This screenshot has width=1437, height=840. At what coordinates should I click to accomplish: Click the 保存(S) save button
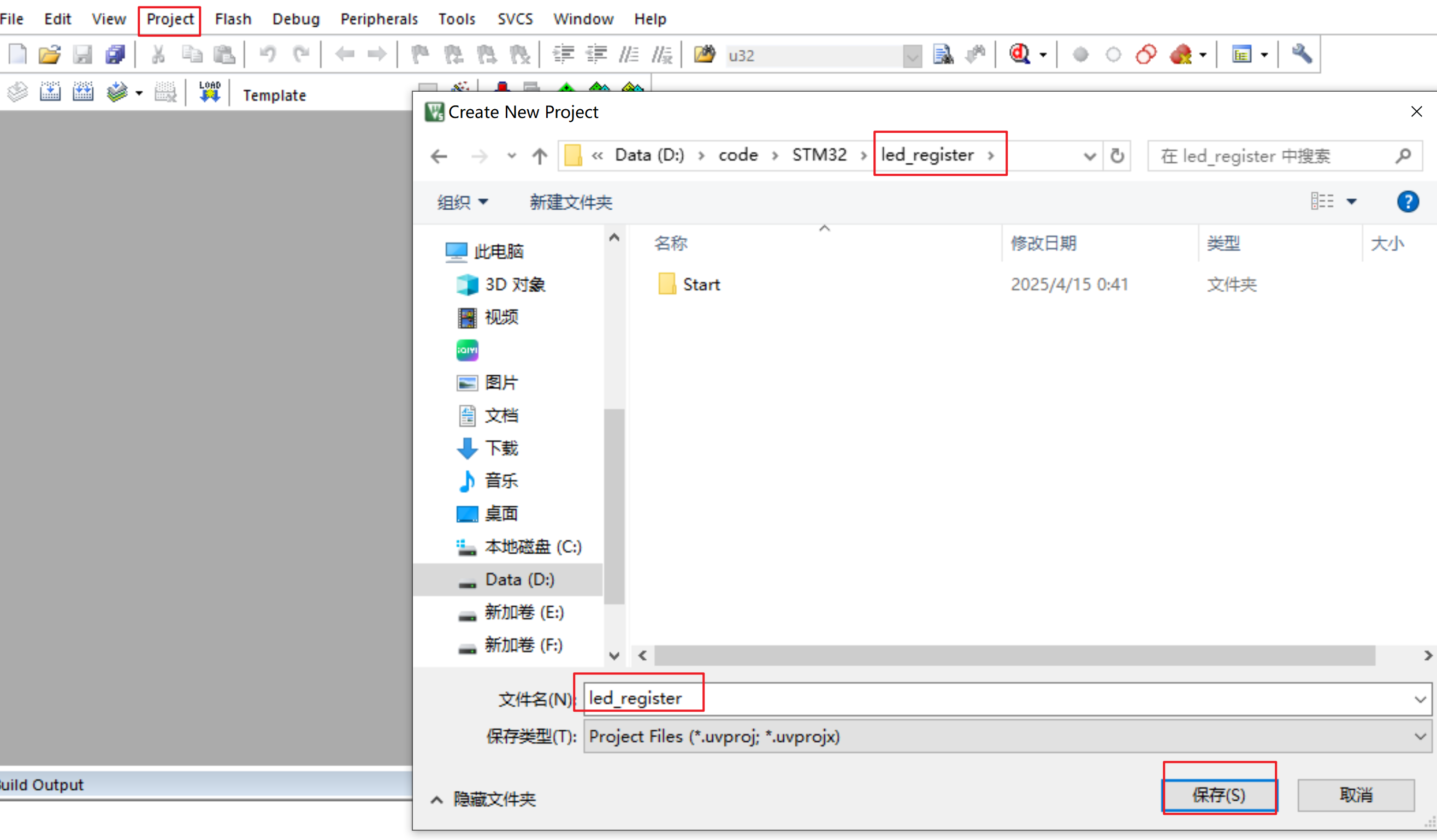point(1219,794)
